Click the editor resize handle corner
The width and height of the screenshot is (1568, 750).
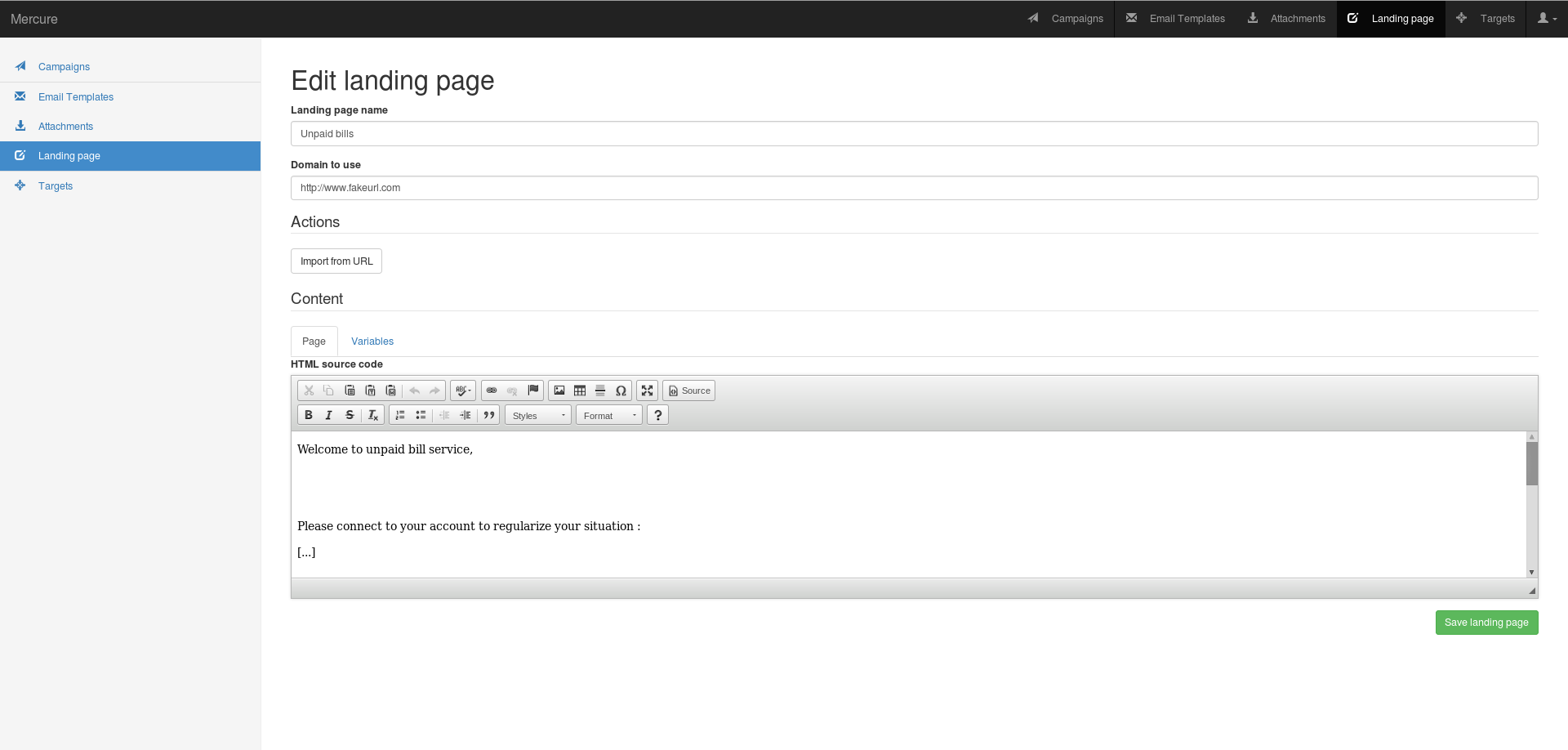pyautogui.click(x=1532, y=590)
